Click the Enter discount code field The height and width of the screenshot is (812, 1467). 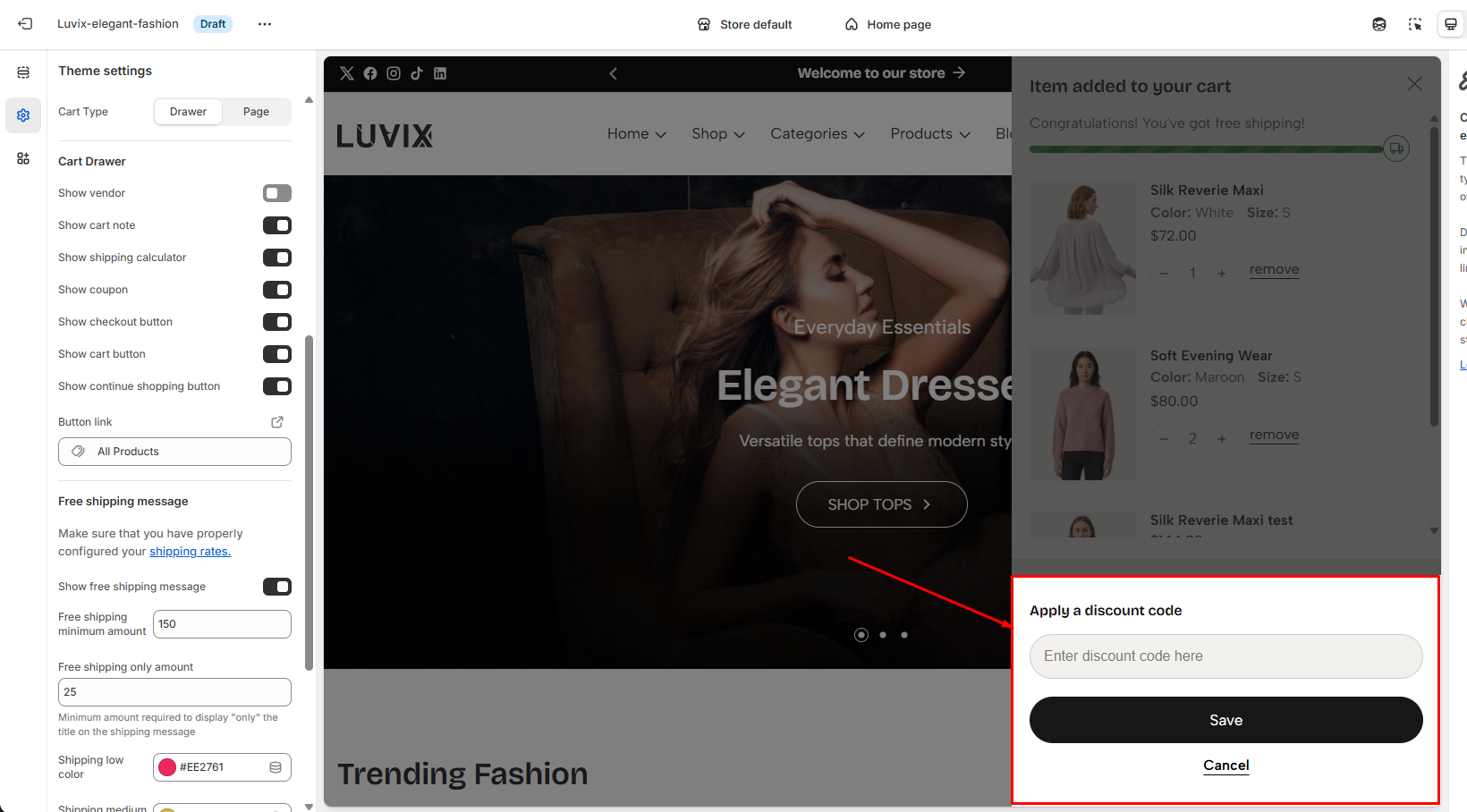[x=1225, y=656]
